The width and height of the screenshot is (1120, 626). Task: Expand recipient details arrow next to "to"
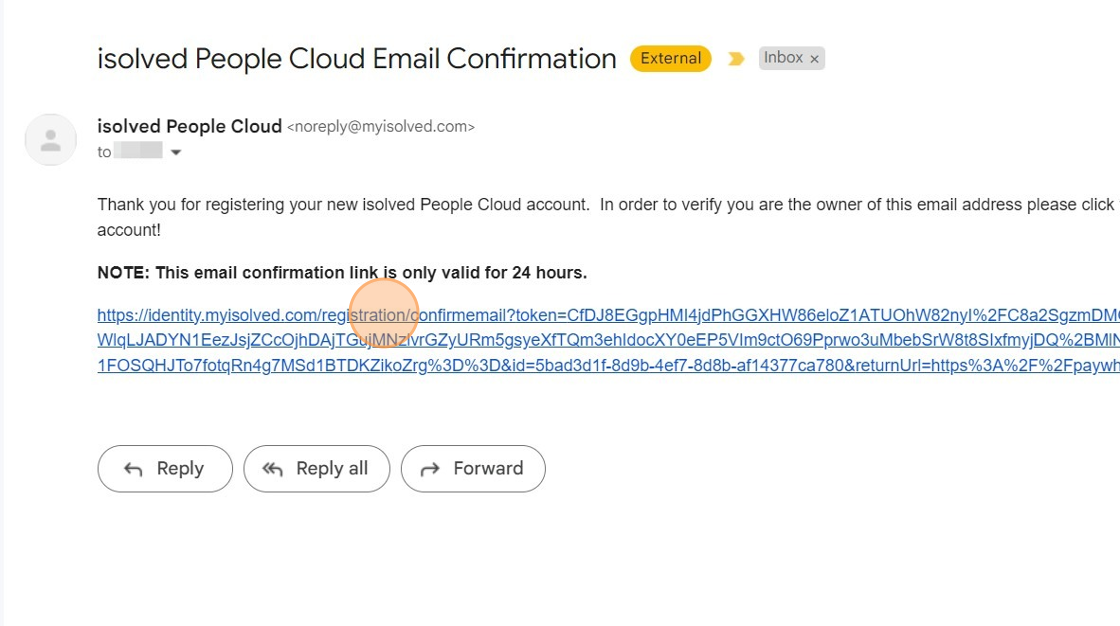click(x=176, y=152)
